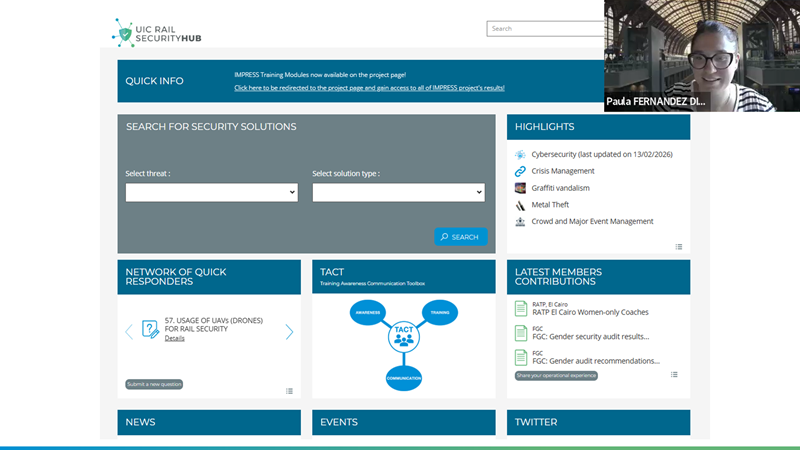
Task: Click the EVENTS section header
Action: (x=404, y=422)
